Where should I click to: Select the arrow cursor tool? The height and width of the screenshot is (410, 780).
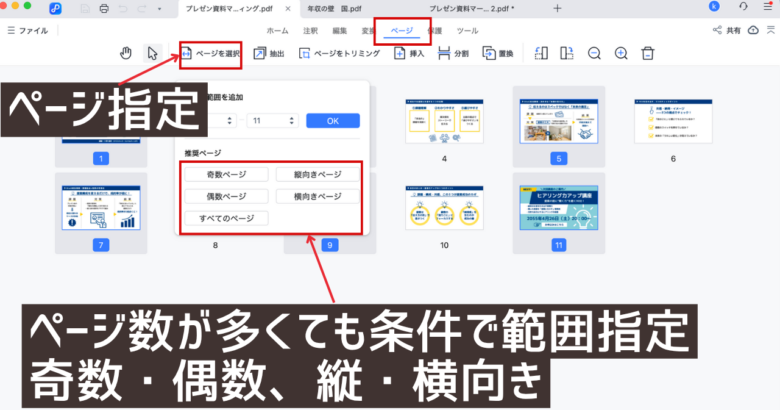[x=153, y=53]
